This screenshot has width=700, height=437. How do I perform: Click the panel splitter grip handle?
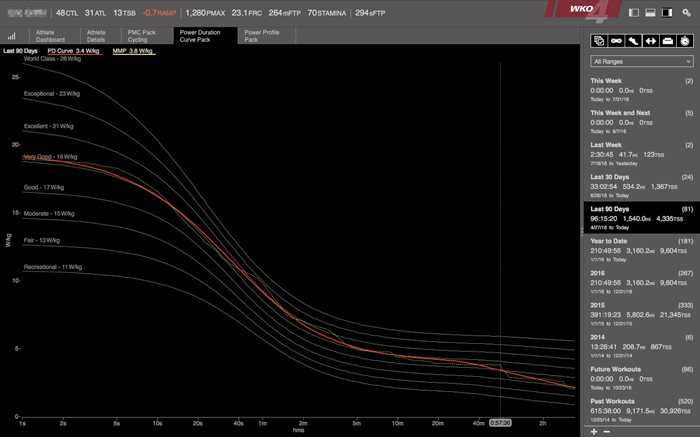pos(582,231)
